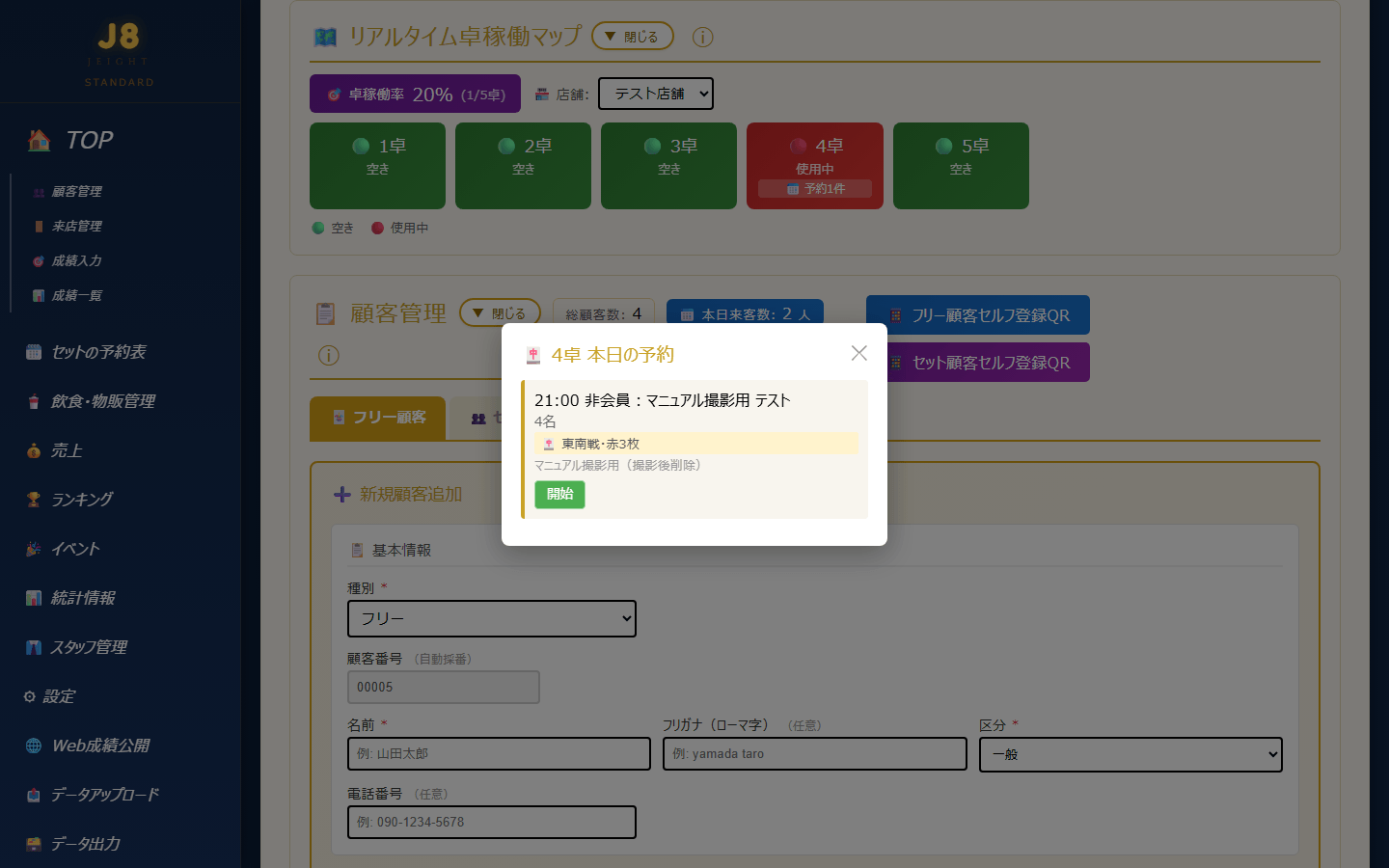Click info icon below 顧客管理 heading
Viewport: 1389px width, 868px height.
329,356
